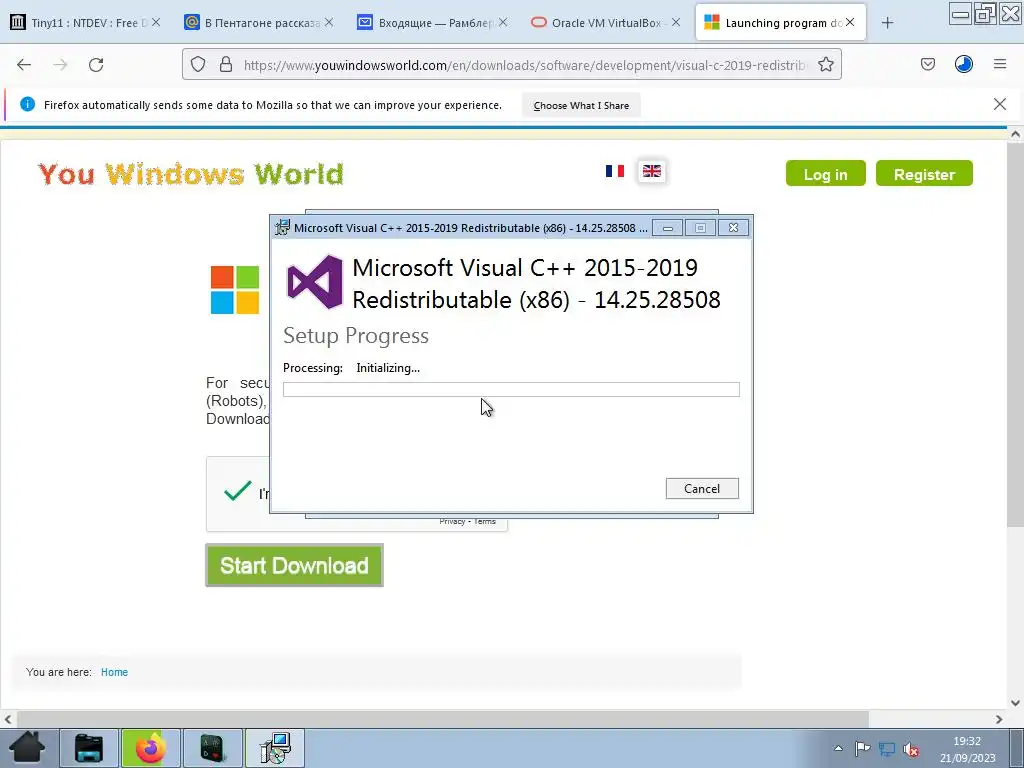
Task: Click the vertical page scrollbar
Action: (x=1015, y=334)
